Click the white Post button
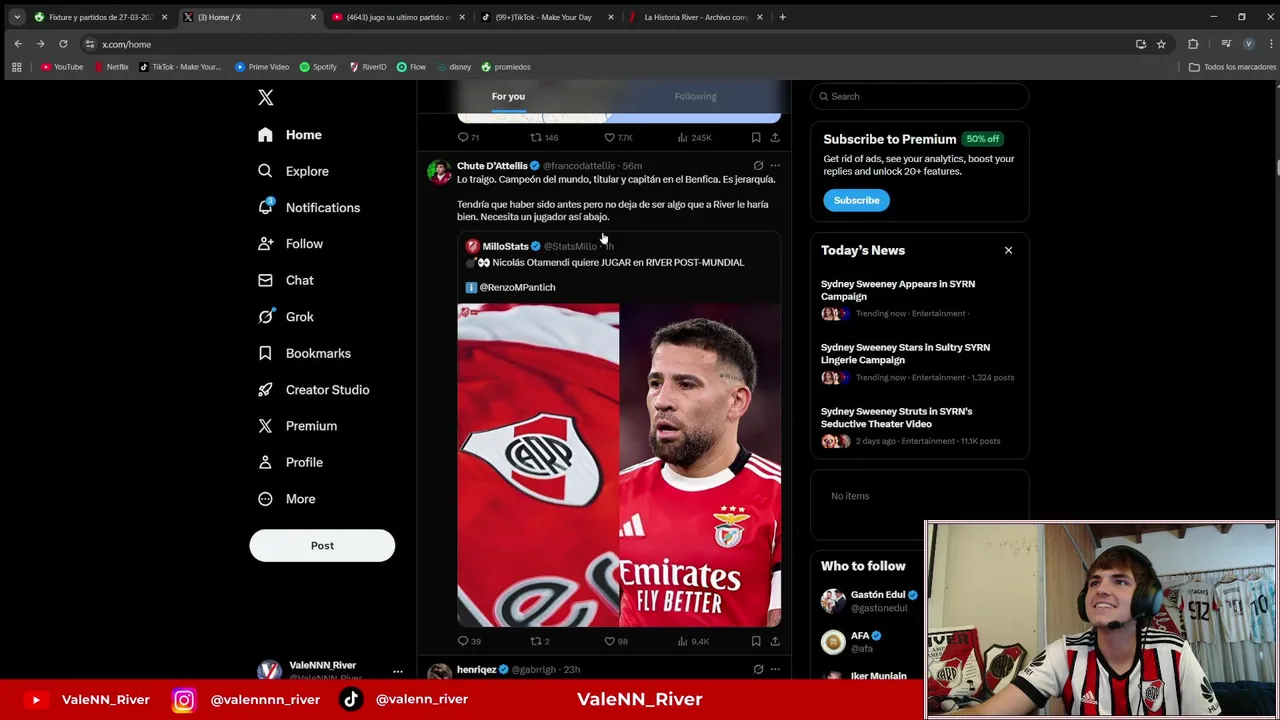1280x720 pixels. coord(322,545)
